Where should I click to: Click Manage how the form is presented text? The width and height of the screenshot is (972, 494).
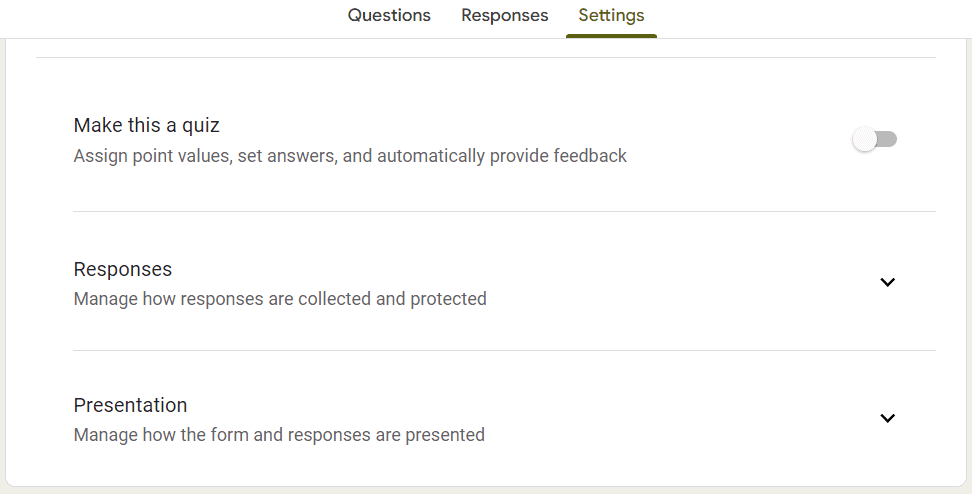(279, 434)
